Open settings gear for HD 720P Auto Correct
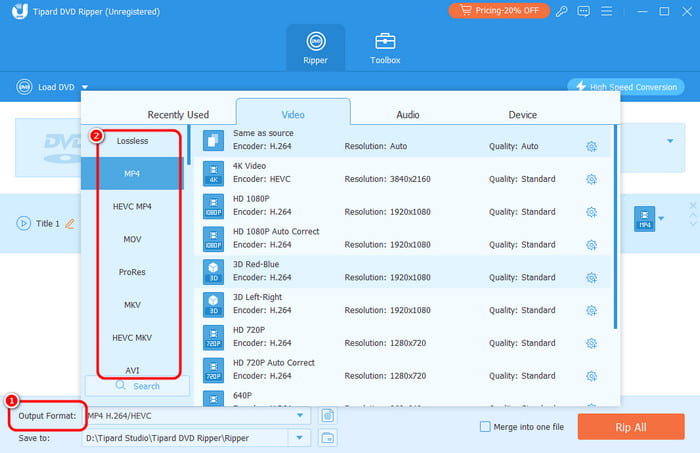This screenshot has height=453, width=700. tap(592, 376)
